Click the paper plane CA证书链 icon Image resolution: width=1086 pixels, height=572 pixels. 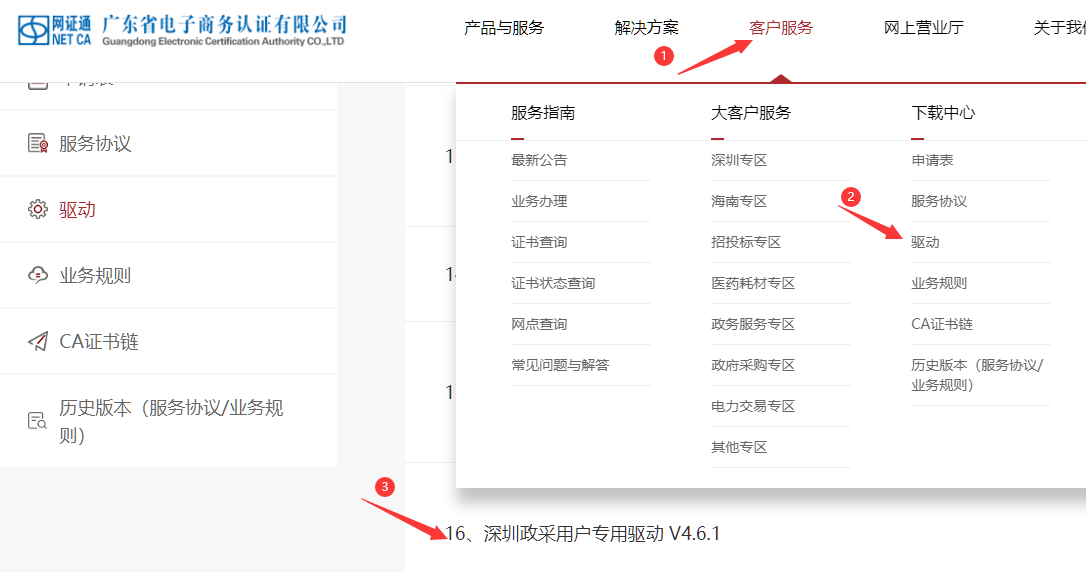38,341
